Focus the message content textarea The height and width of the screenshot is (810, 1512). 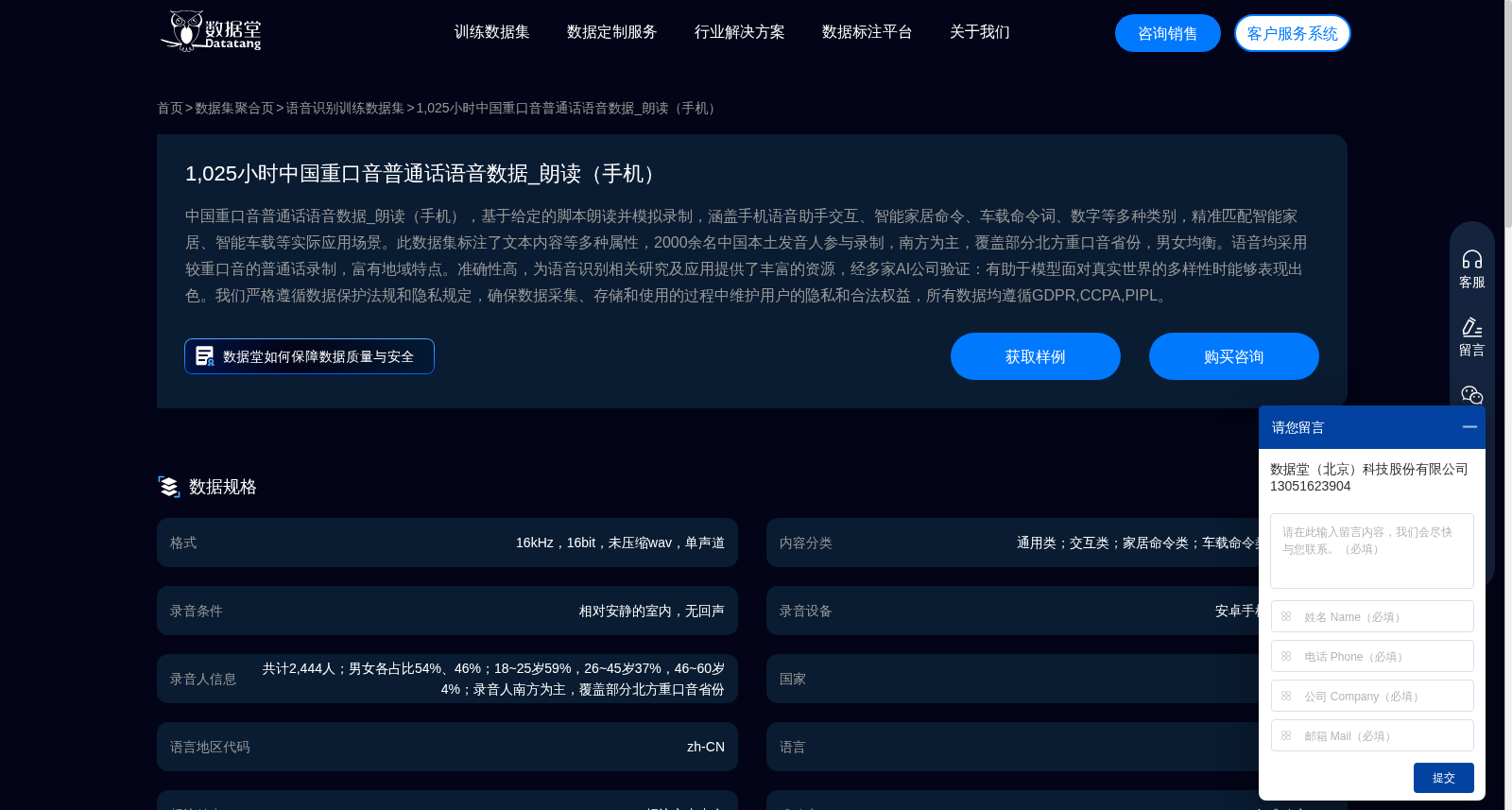click(x=1371, y=551)
